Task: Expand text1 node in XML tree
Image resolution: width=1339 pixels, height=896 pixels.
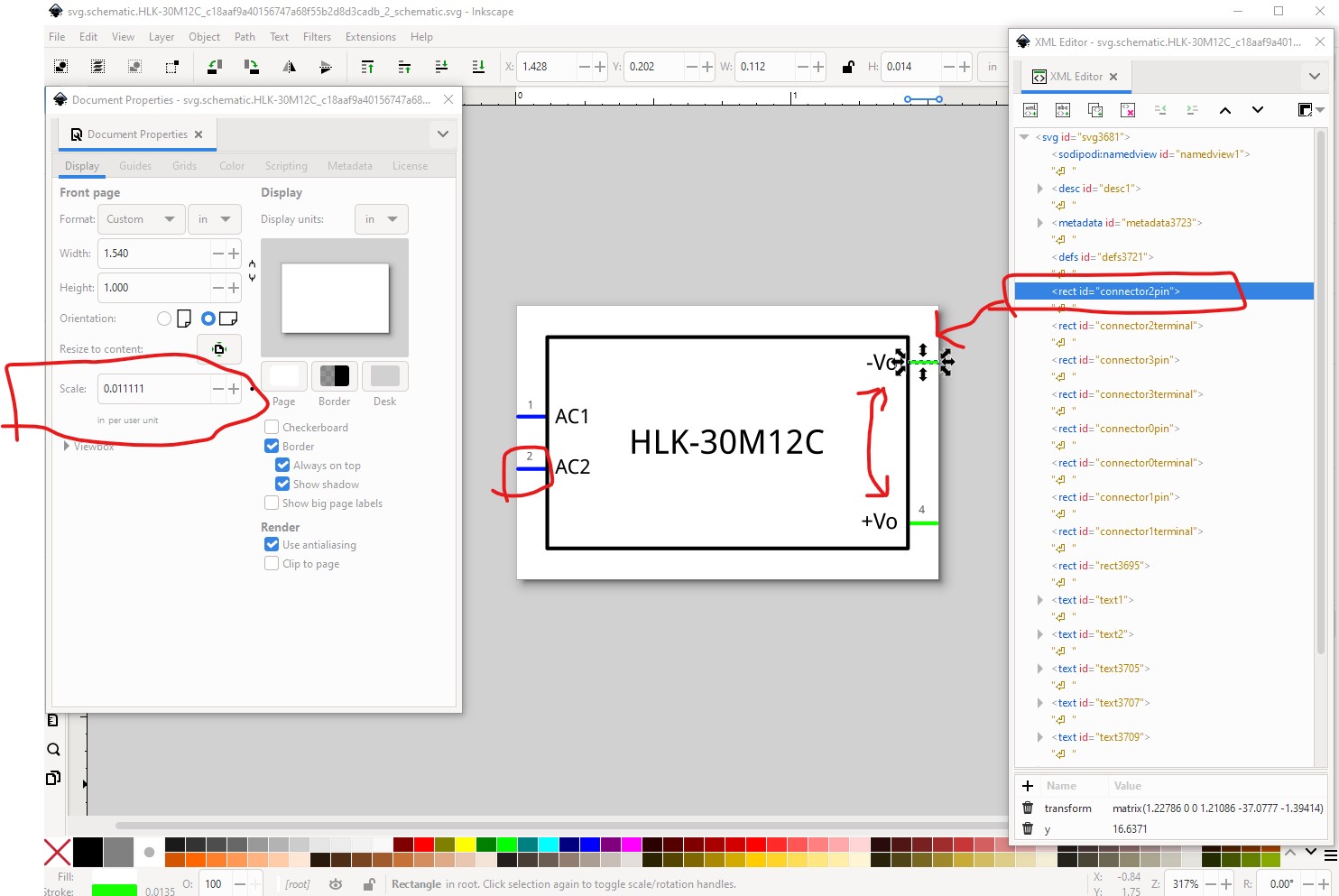Action: point(1040,600)
